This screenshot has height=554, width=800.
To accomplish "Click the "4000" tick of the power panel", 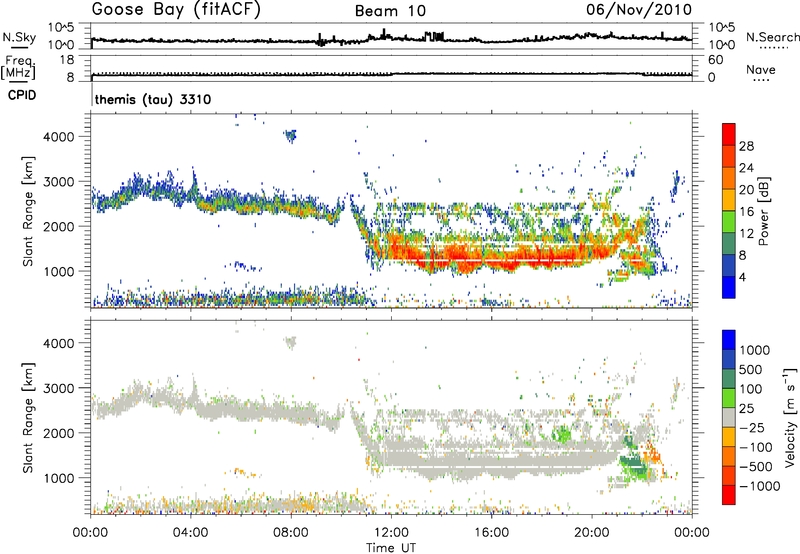I will coord(58,137).
